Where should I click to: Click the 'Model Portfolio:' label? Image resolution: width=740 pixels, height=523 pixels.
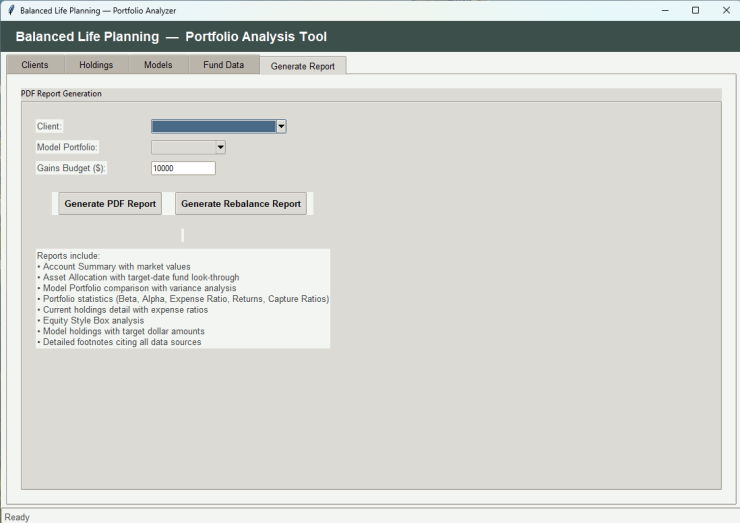tap(67, 147)
